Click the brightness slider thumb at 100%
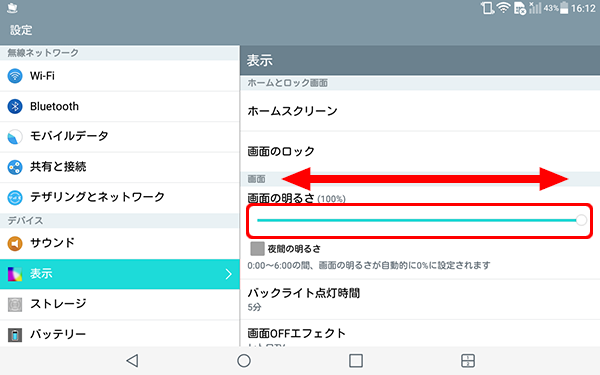The image size is (600, 375). tap(581, 220)
